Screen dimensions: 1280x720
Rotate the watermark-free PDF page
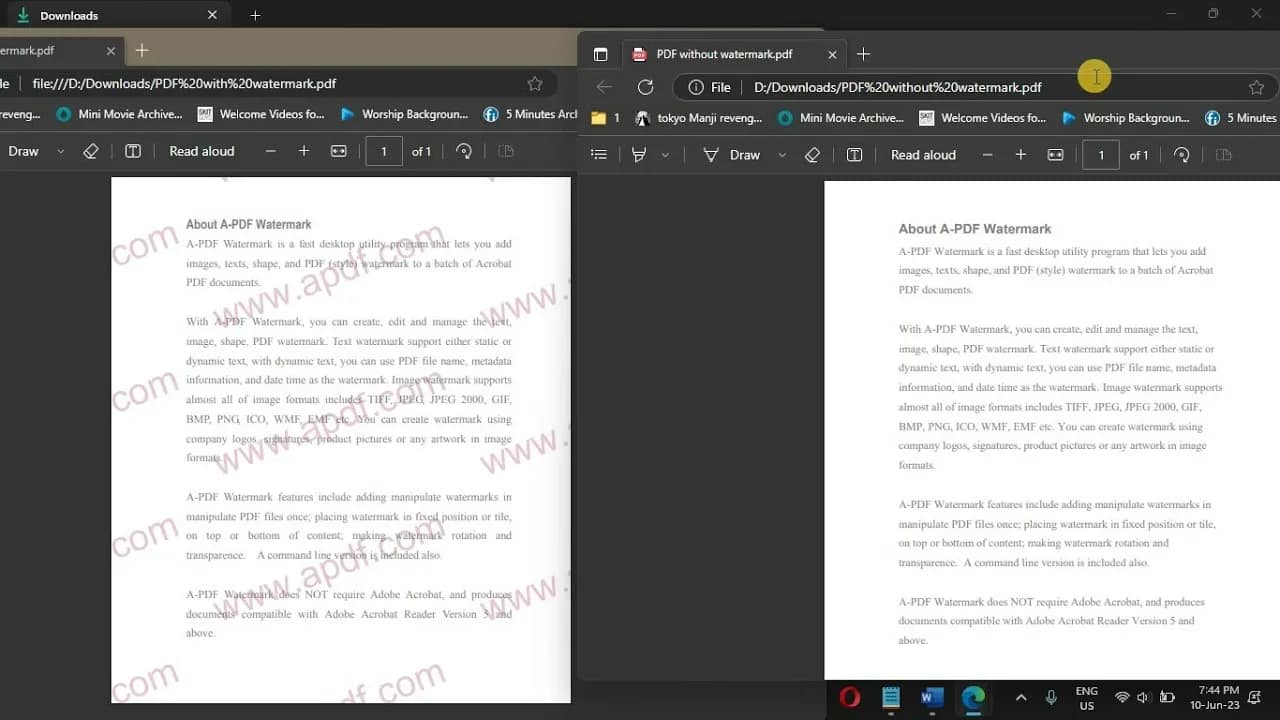1181,155
